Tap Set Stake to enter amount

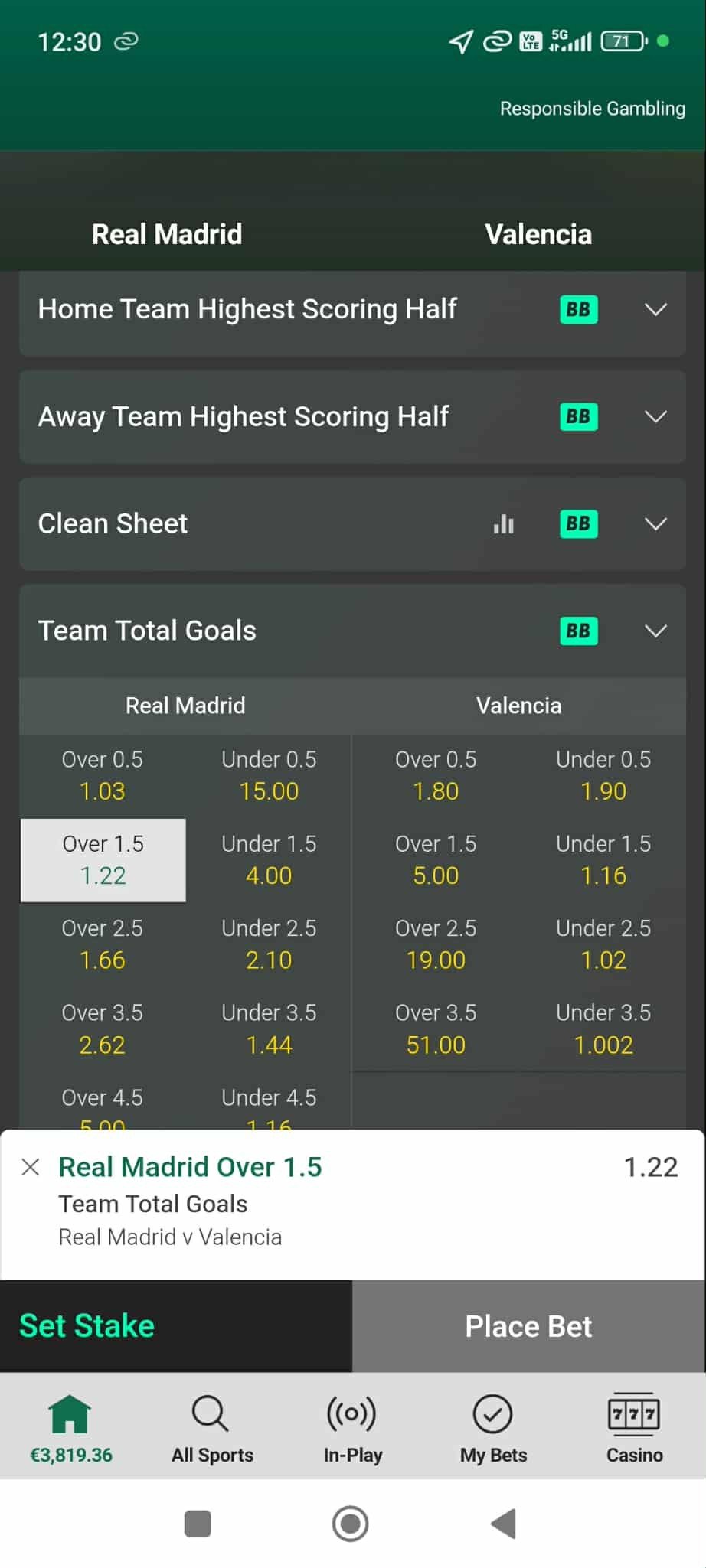pyautogui.click(x=87, y=1326)
